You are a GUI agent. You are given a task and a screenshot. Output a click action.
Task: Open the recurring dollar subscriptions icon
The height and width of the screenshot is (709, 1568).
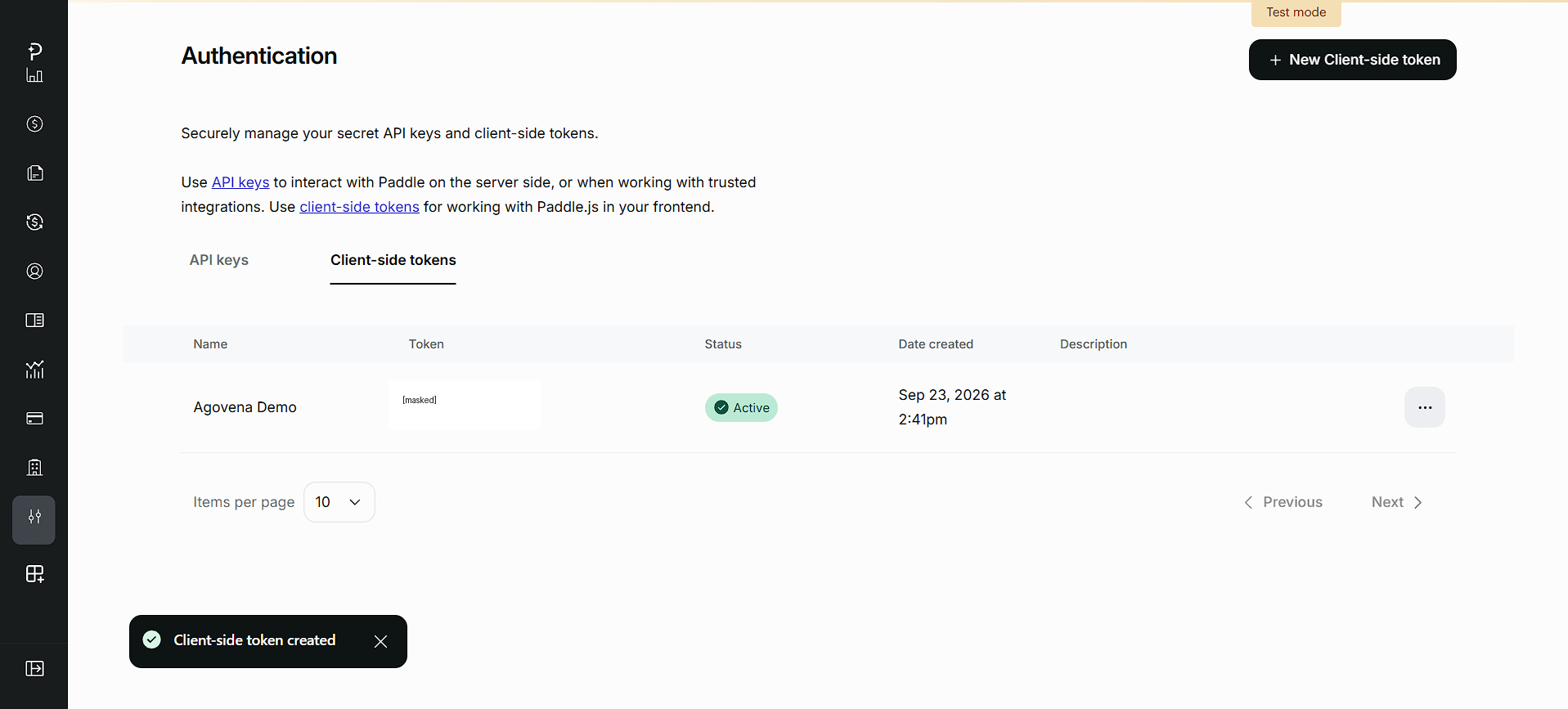click(x=34, y=222)
